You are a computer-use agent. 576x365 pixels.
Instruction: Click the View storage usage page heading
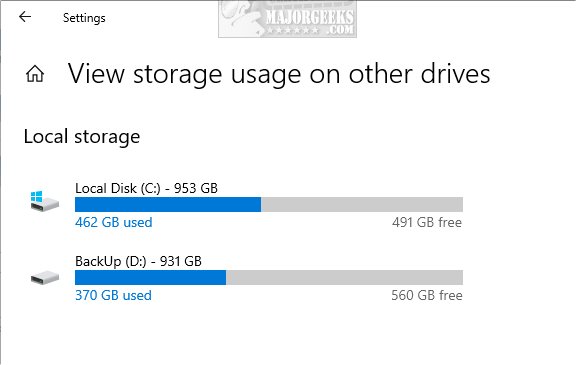pyautogui.click(x=279, y=75)
